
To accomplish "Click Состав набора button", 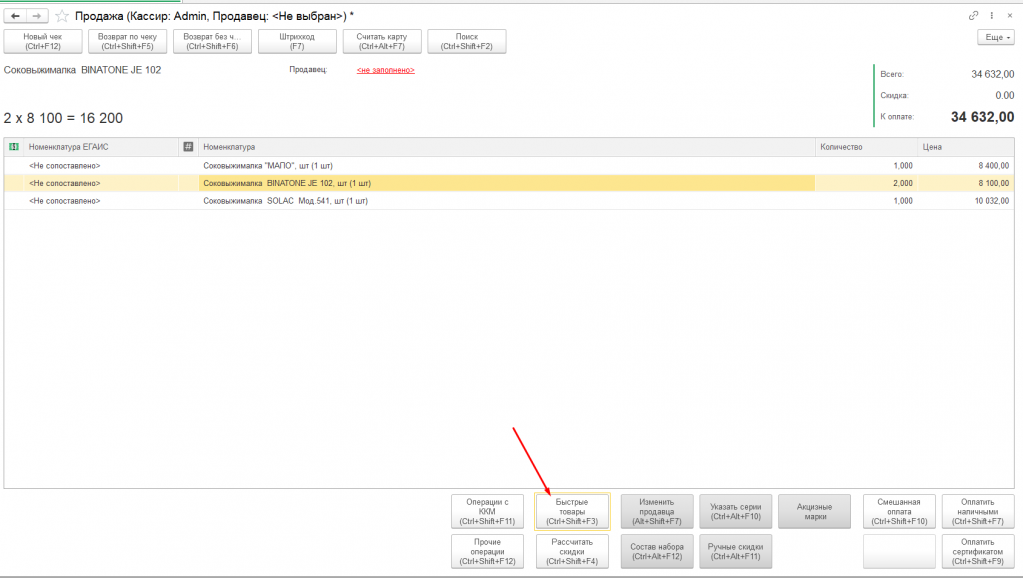I will 657,551.
